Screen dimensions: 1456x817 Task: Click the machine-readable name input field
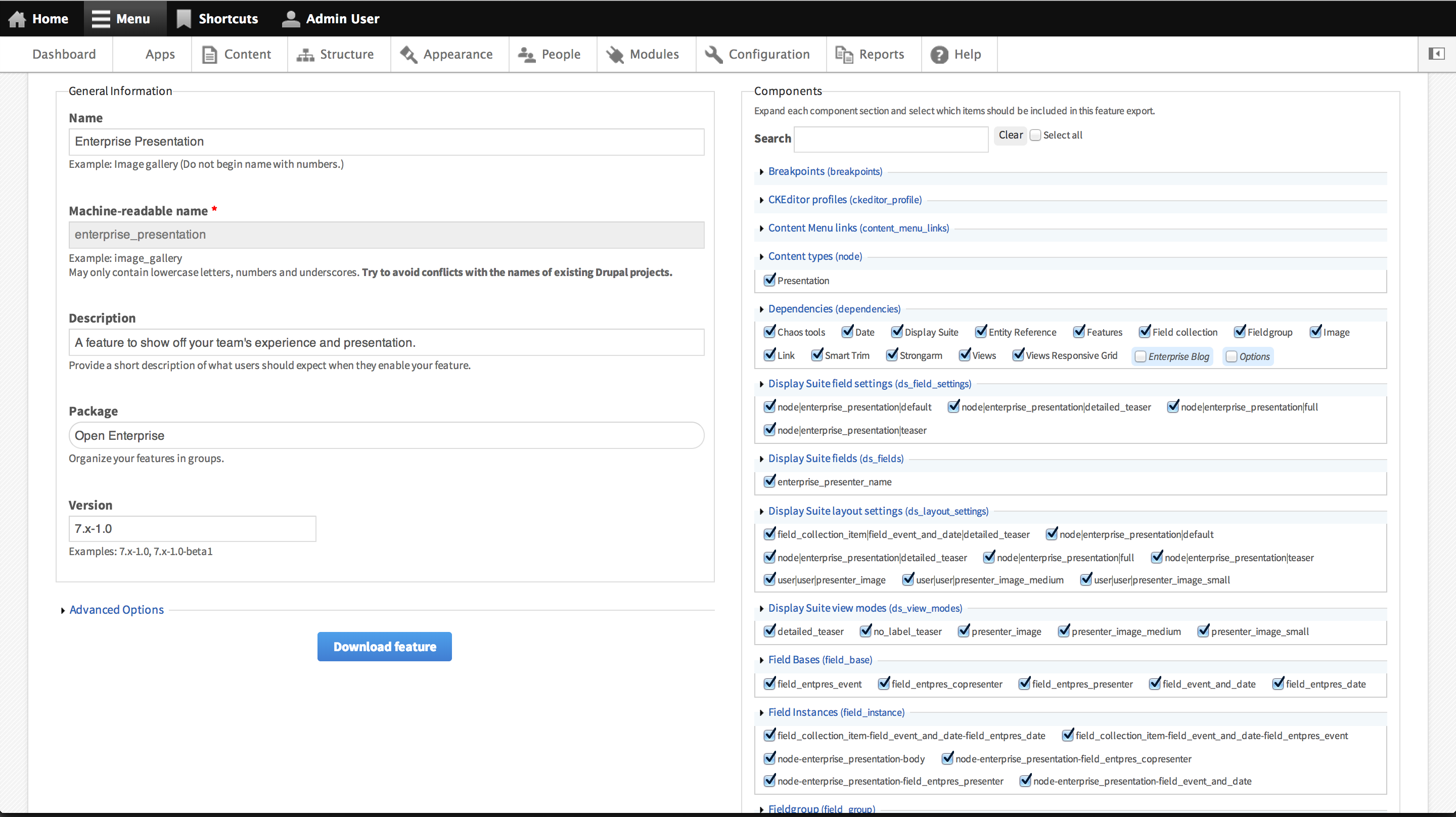point(385,234)
